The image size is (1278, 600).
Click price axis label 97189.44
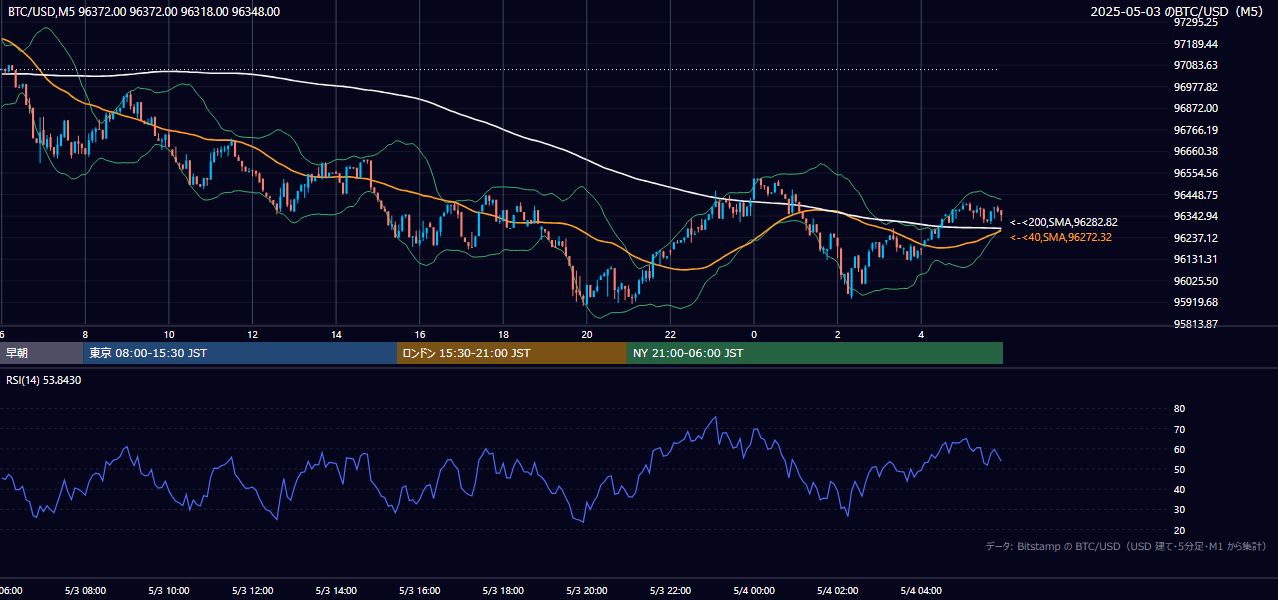[1195, 44]
